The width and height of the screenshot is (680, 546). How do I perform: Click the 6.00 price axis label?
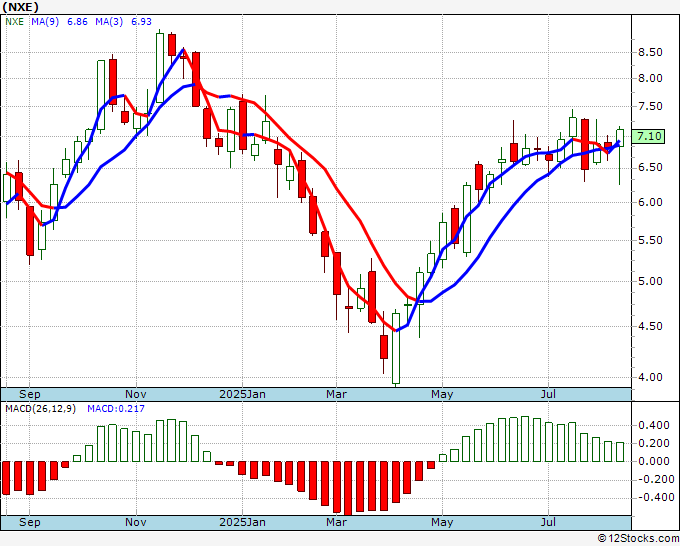[650, 202]
